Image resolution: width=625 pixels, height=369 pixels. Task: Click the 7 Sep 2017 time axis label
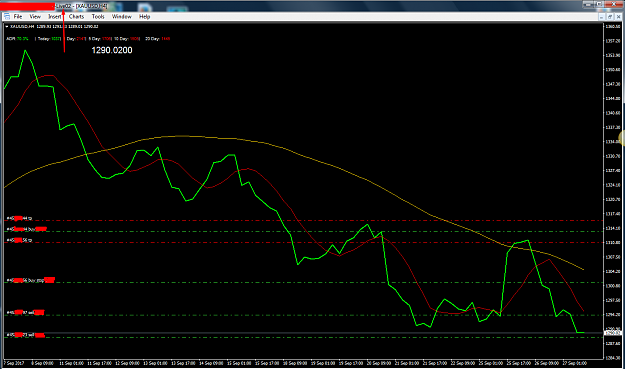point(14,363)
